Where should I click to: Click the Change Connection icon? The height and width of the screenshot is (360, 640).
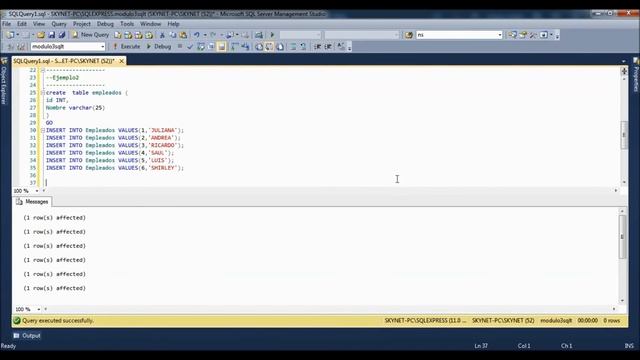(21, 47)
